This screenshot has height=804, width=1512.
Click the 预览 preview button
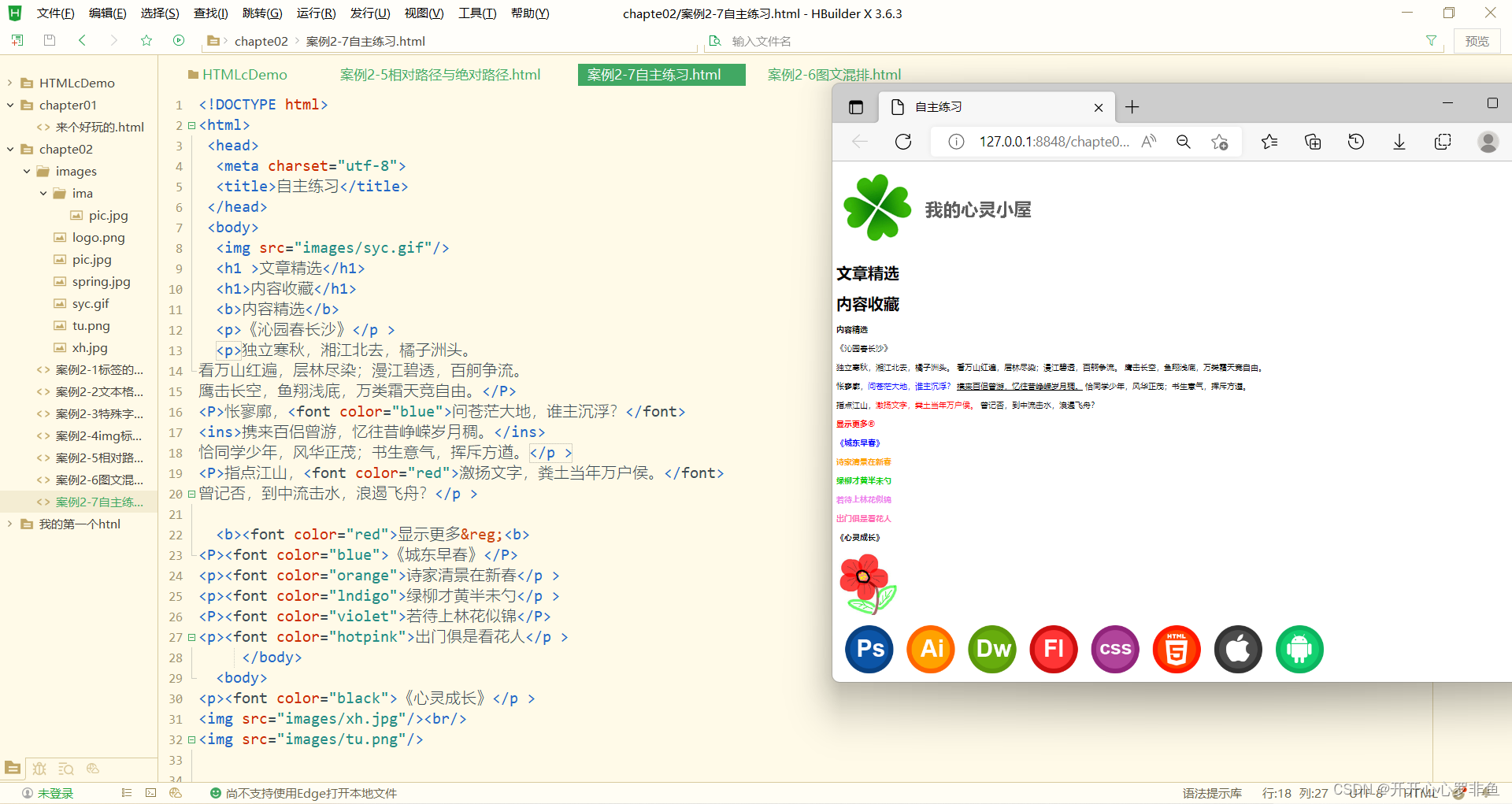tap(1477, 41)
